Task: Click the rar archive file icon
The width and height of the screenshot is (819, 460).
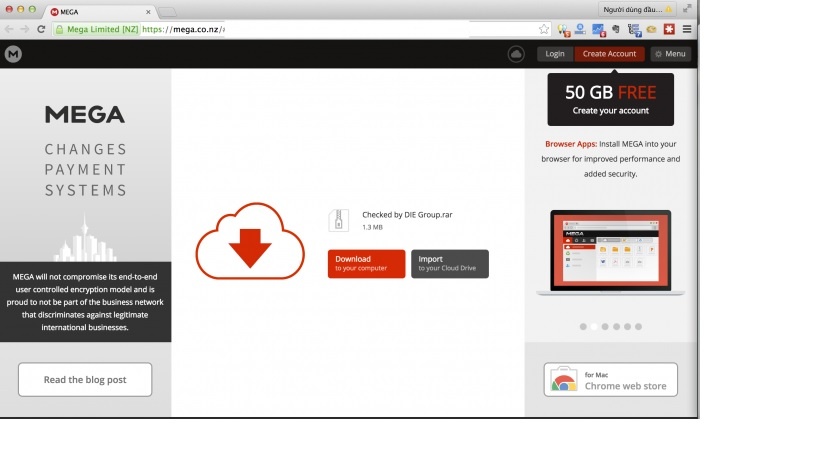Action: point(338,220)
